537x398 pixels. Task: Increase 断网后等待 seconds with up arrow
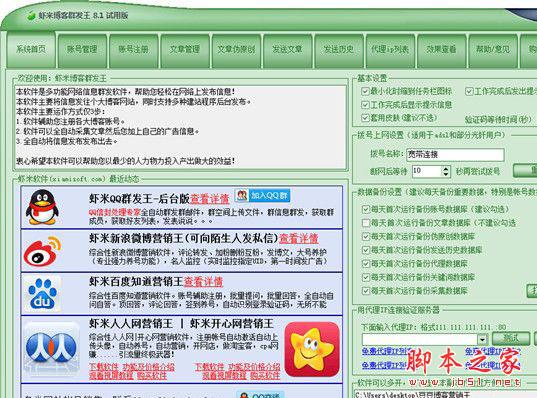tap(445, 169)
